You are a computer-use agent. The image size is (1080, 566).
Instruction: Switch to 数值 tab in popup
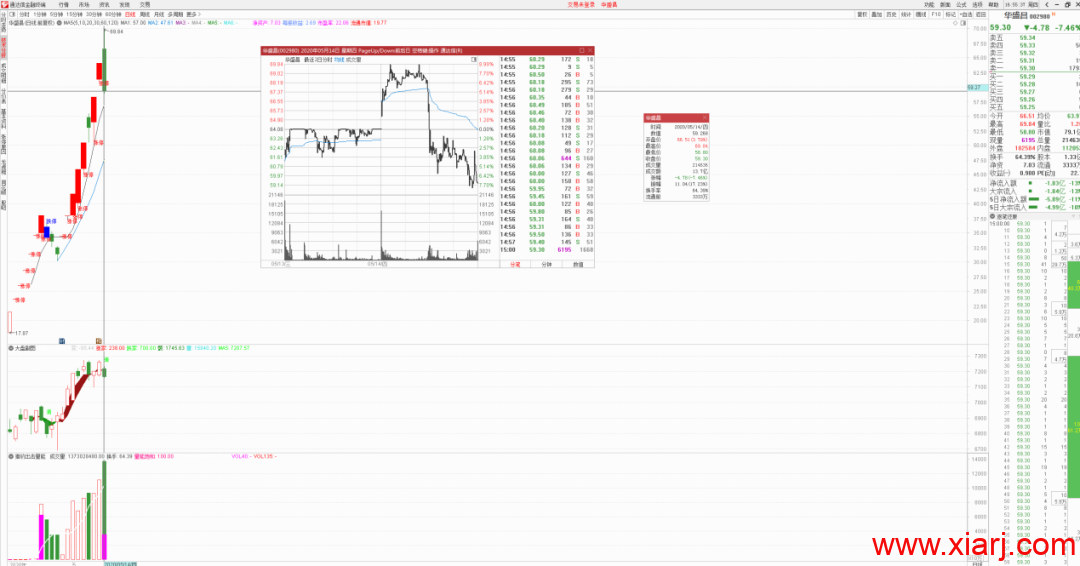click(578, 264)
